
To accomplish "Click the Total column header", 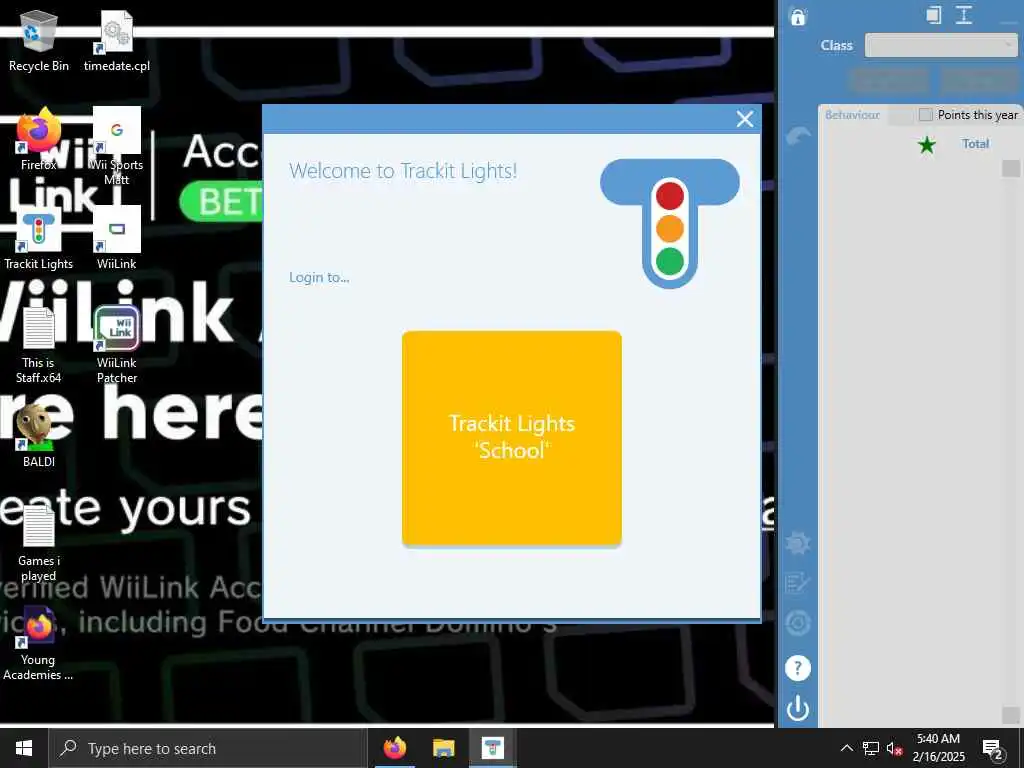I will point(975,144).
